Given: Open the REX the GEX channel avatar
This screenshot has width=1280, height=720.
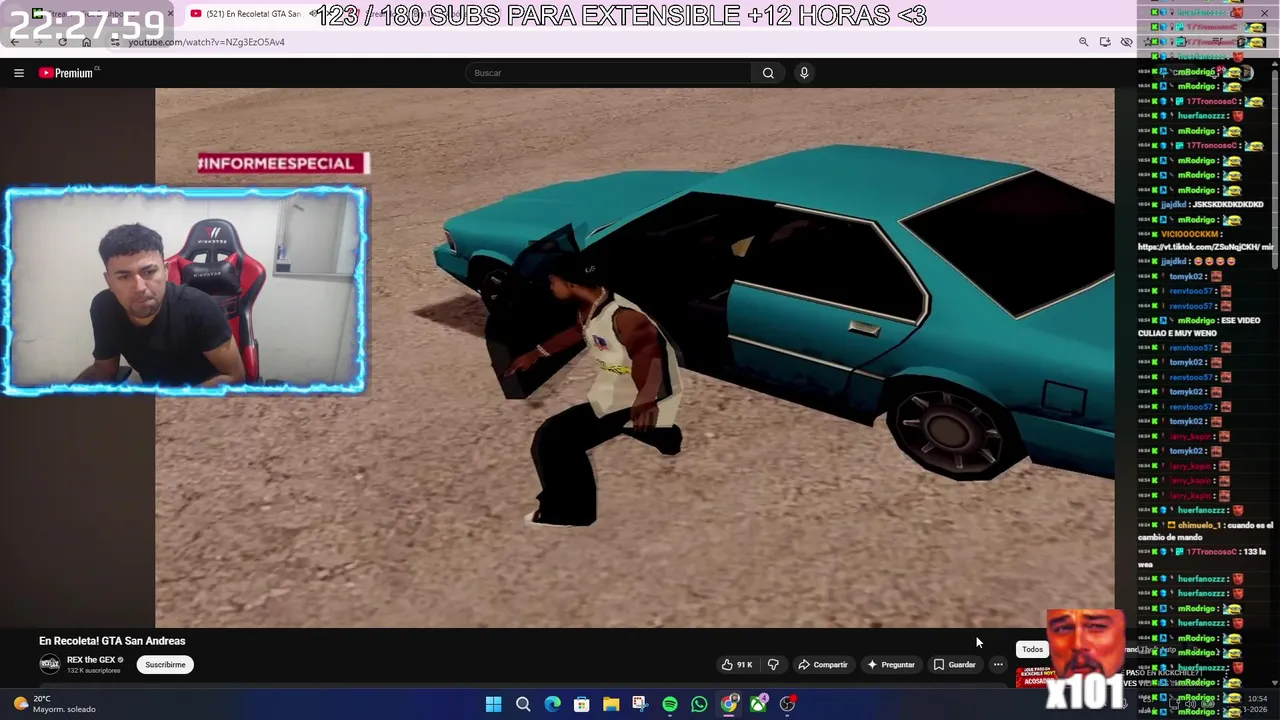Looking at the screenshot, I should click(x=49, y=665).
